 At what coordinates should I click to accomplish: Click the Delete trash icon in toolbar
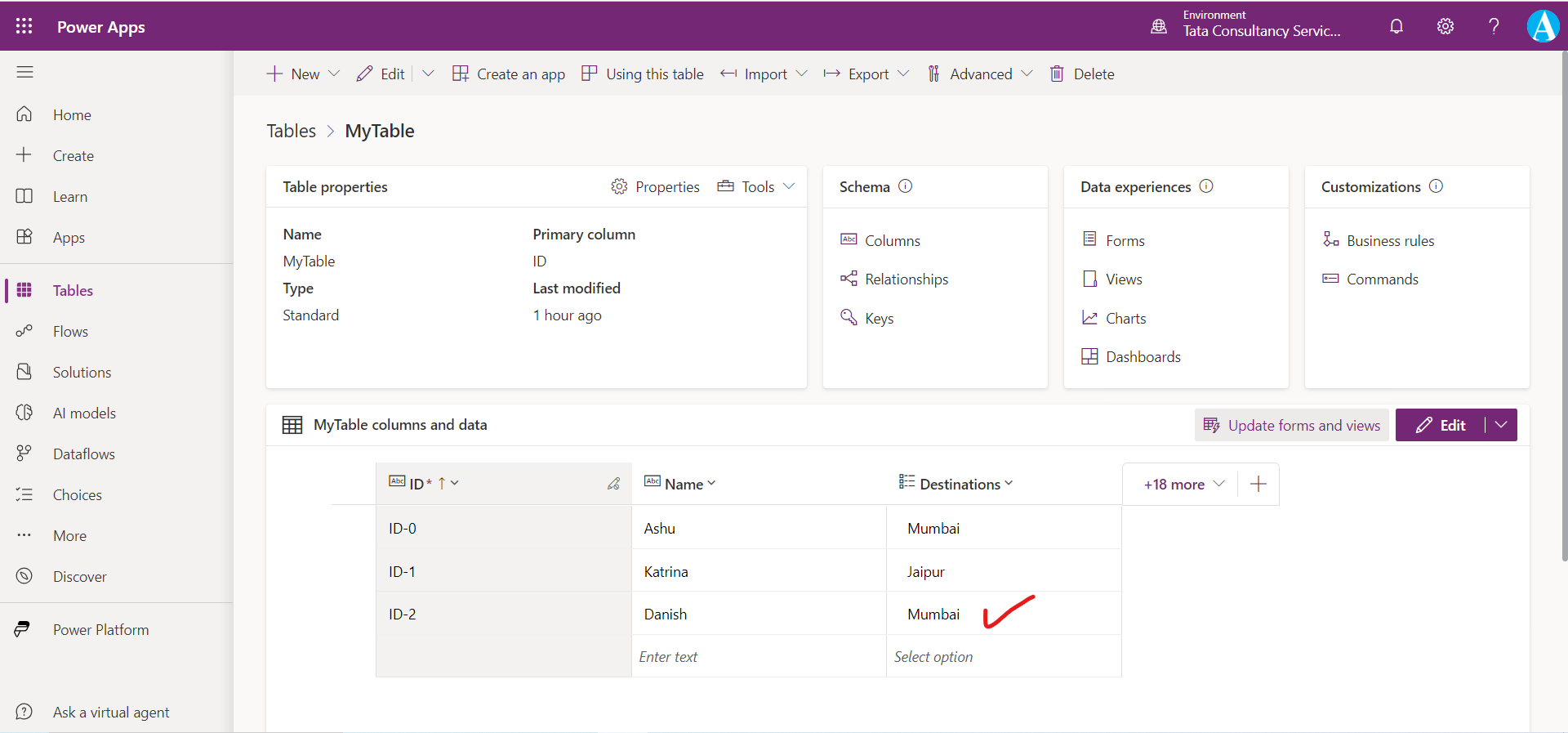[x=1057, y=74]
